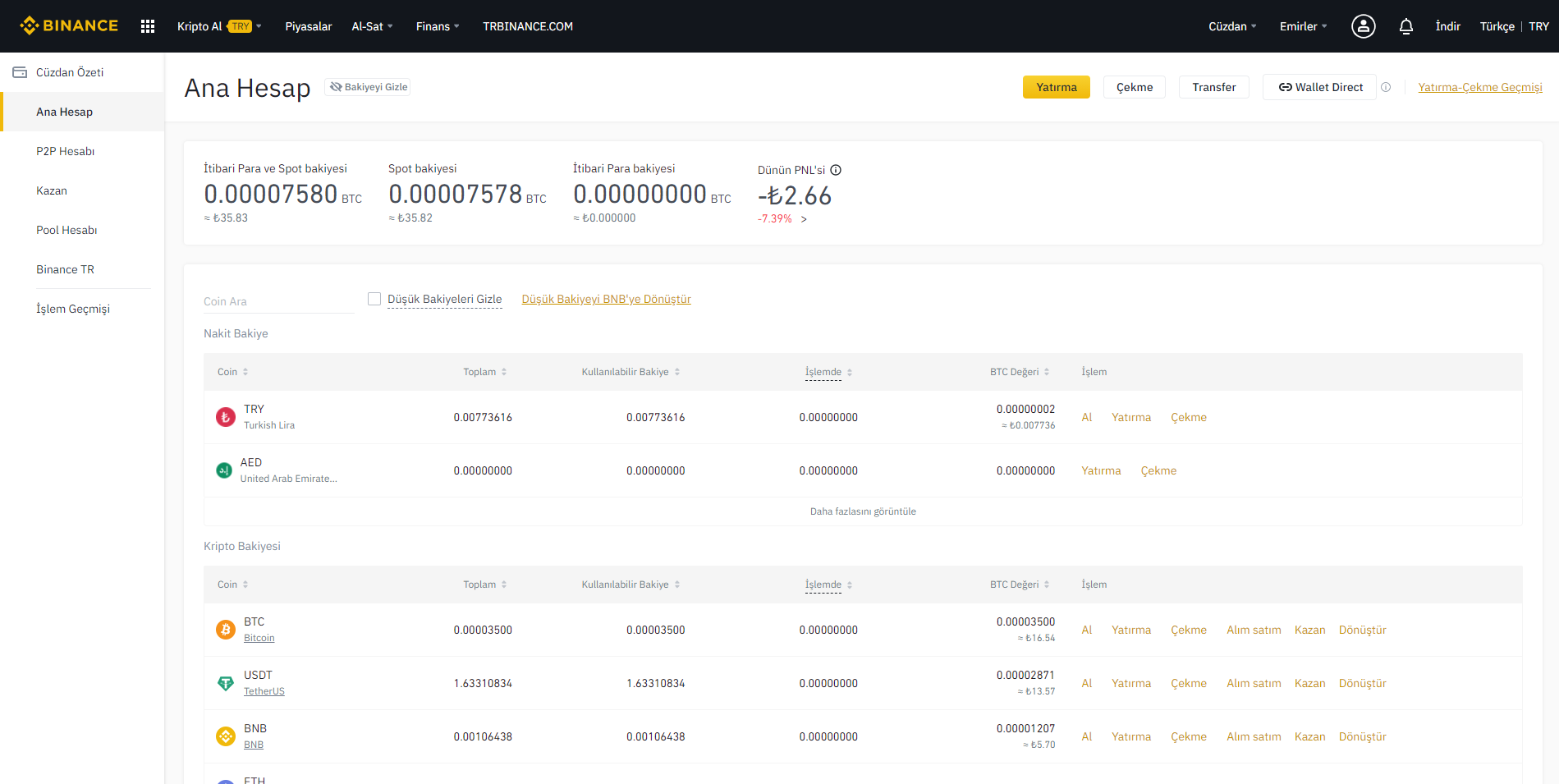Click the Dünün PNL'si info icon
This screenshot has width=1559, height=784.
(x=836, y=170)
